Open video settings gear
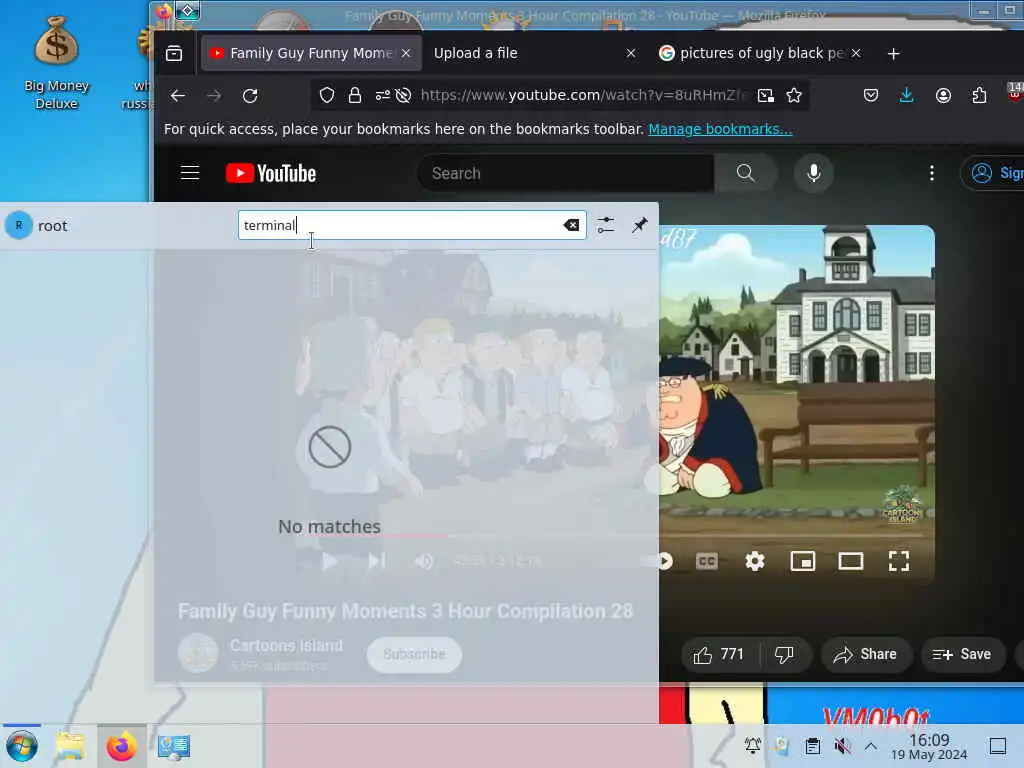The height and width of the screenshot is (768, 1024). click(755, 561)
